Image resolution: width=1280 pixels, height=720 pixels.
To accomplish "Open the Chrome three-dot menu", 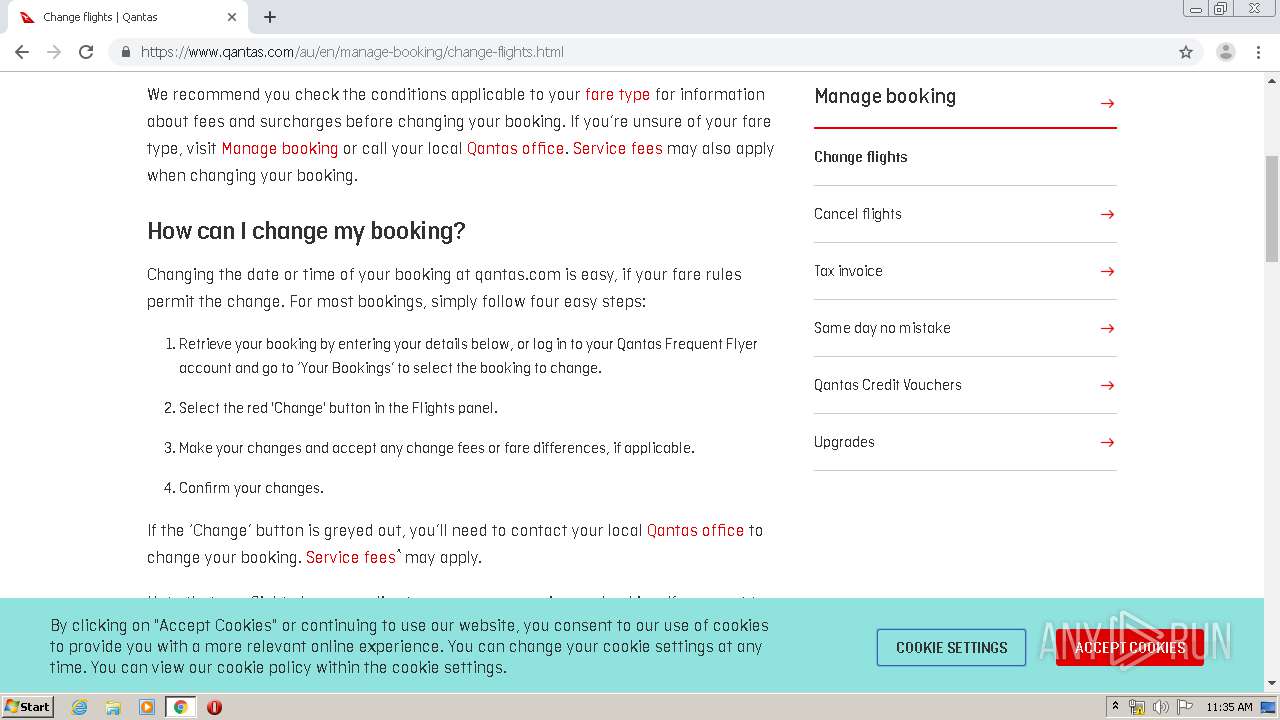I will [1258, 52].
